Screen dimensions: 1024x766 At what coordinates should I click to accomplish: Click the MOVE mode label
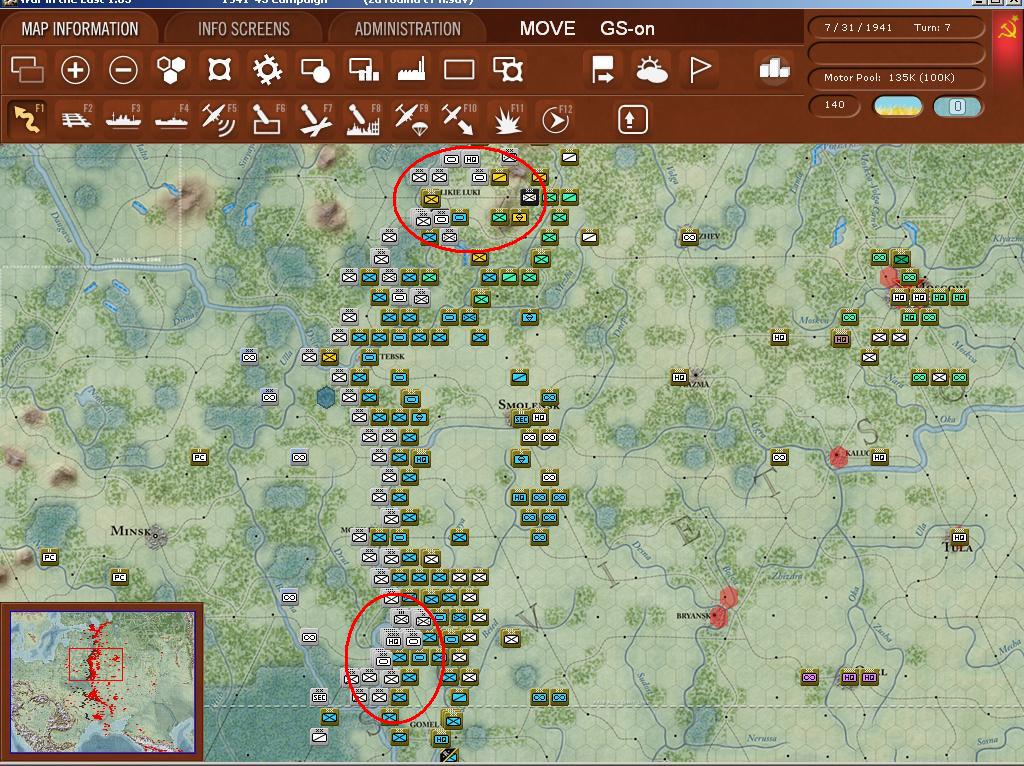(547, 29)
